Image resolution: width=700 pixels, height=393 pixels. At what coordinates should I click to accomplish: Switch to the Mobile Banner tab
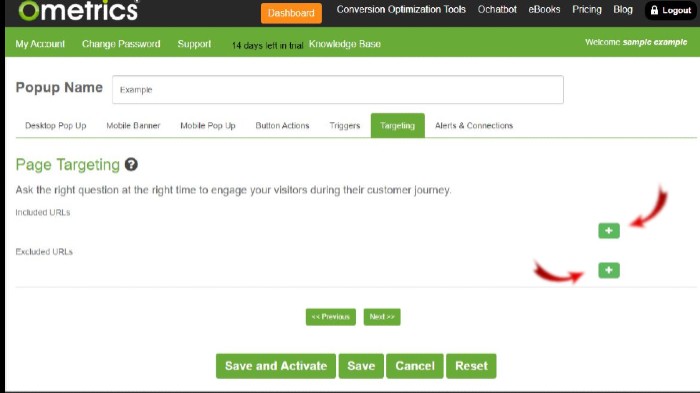[x=133, y=125]
